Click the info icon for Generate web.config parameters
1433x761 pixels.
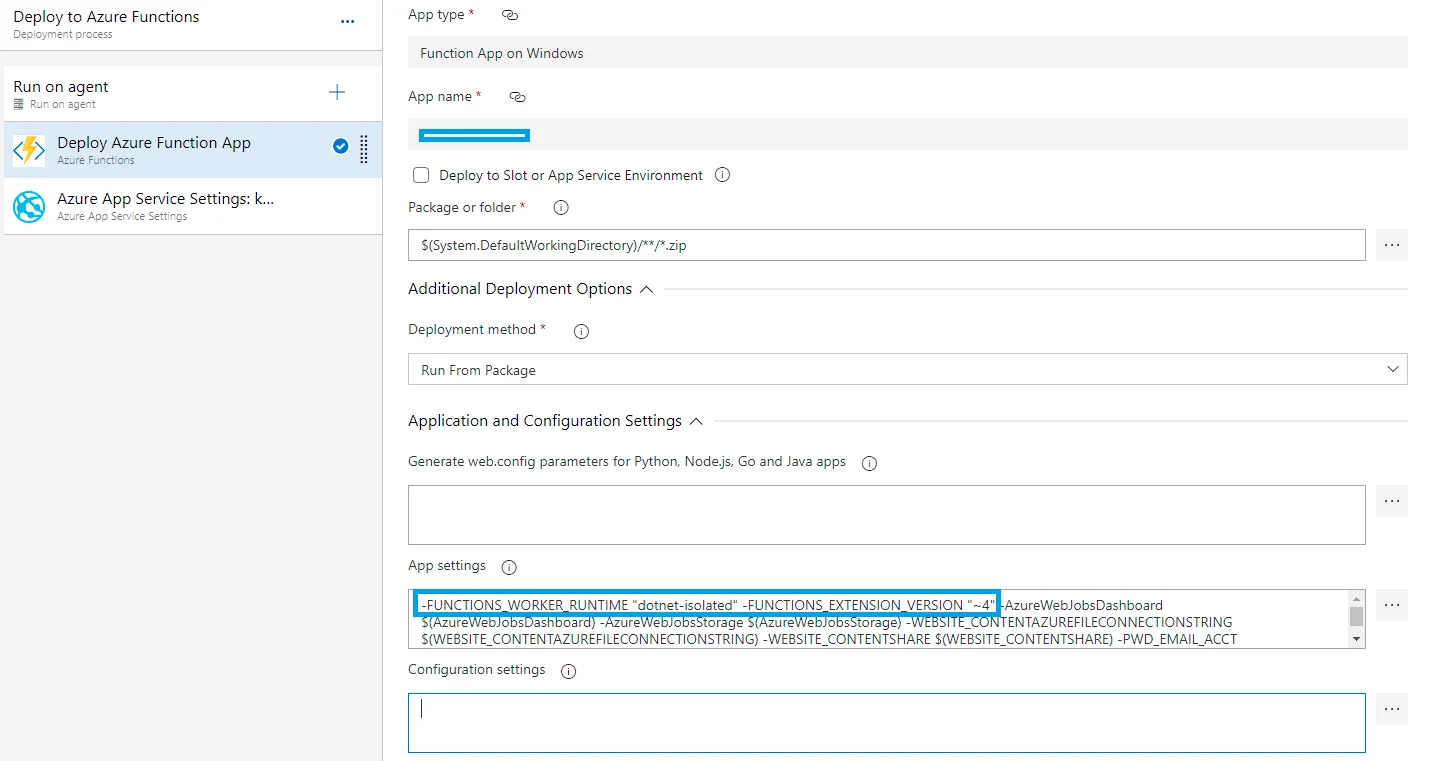pyautogui.click(x=869, y=463)
